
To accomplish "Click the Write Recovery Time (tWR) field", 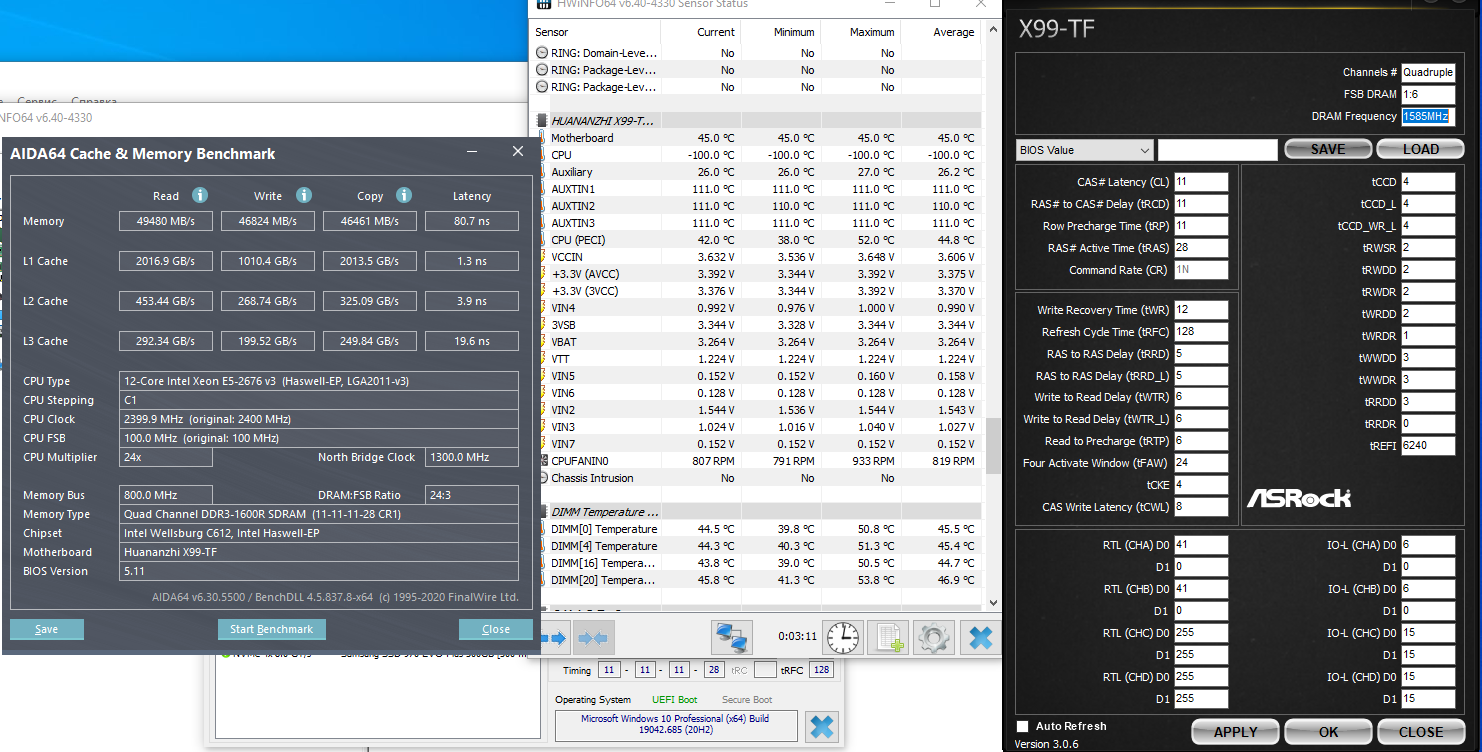I will point(1200,310).
